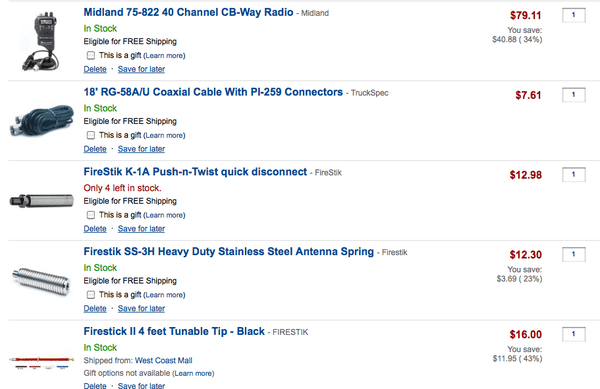
Task: Delete the FireStik K-1A quick disconnect
Action: point(95,229)
